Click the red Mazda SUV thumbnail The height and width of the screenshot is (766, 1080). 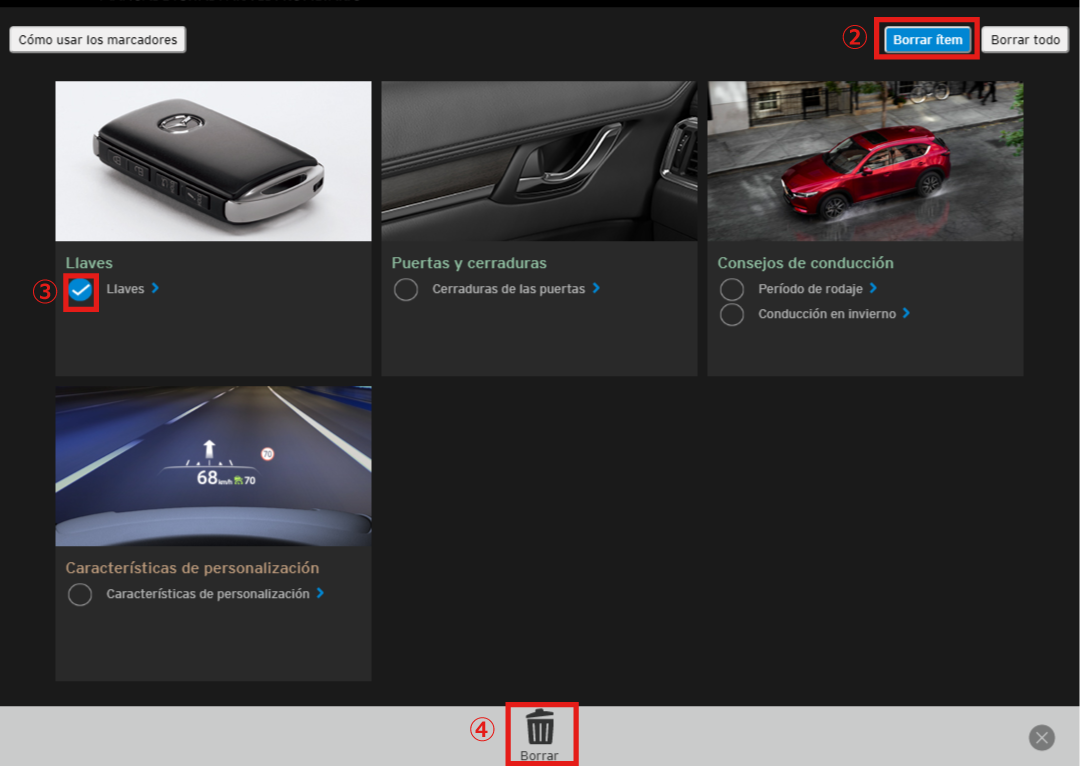(865, 161)
